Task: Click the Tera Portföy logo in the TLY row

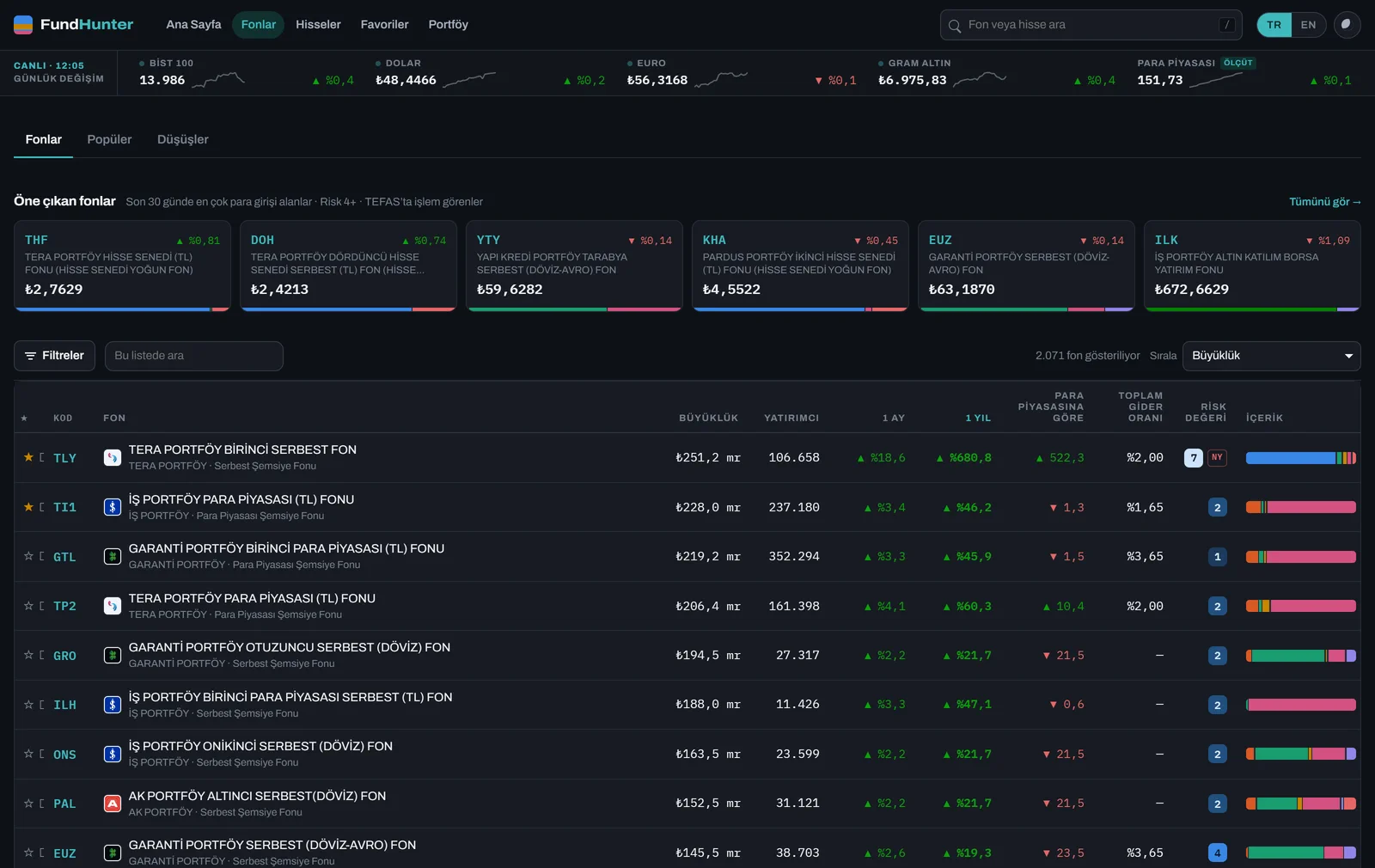Action: tap(112, 458)
